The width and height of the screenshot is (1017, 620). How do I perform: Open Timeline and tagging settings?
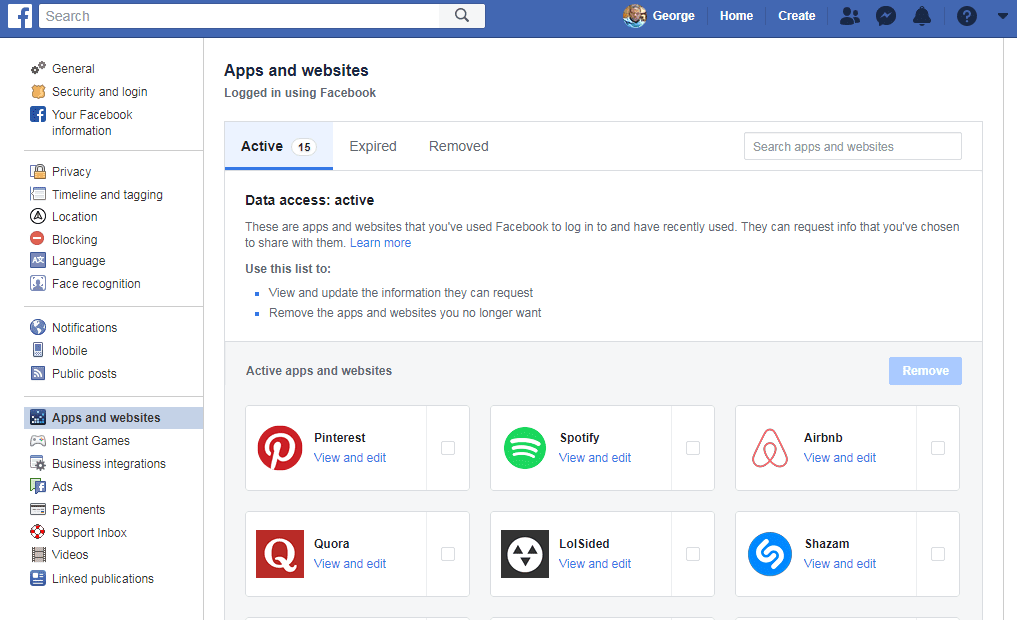click(107, 194)
